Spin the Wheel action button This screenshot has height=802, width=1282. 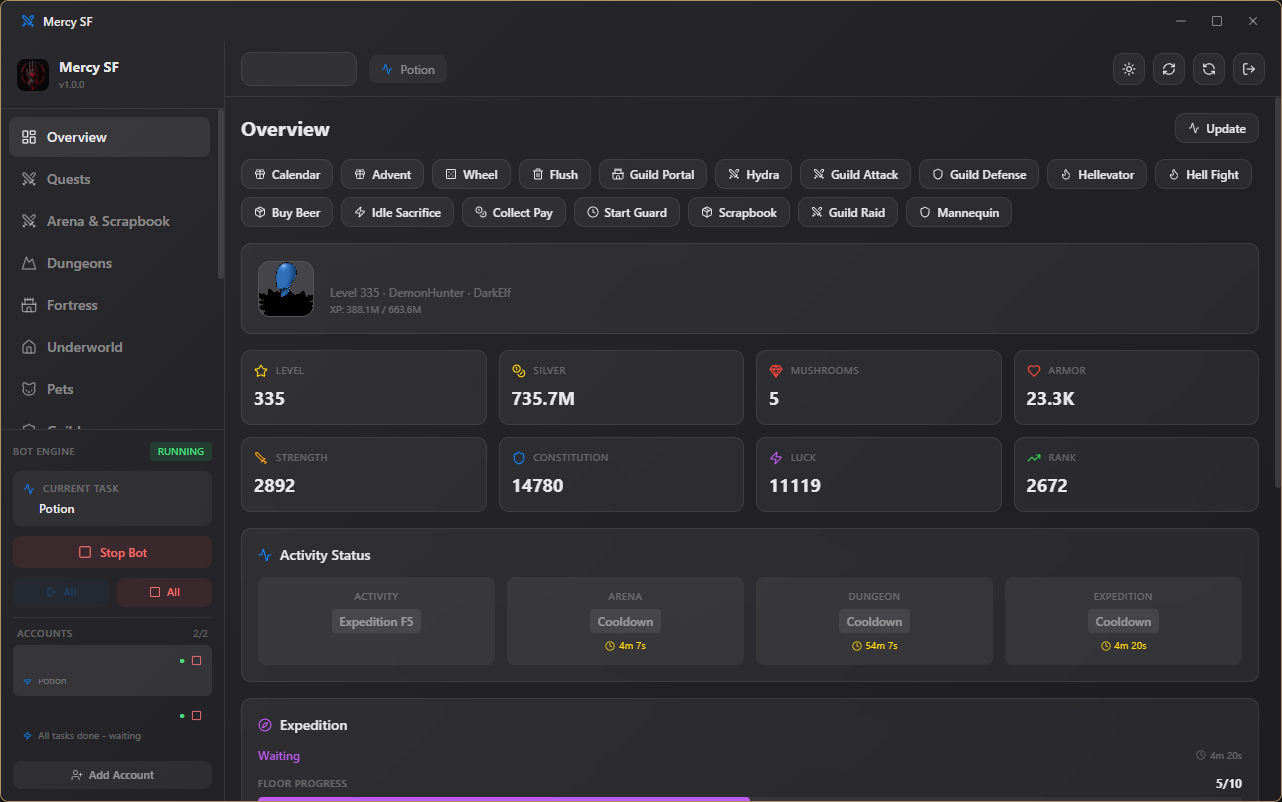click(472, 174)
